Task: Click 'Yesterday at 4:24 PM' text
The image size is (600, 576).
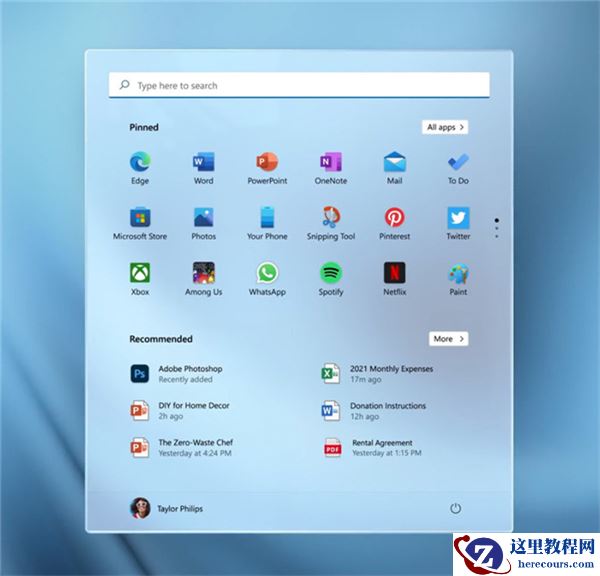Action: (195, 453)
